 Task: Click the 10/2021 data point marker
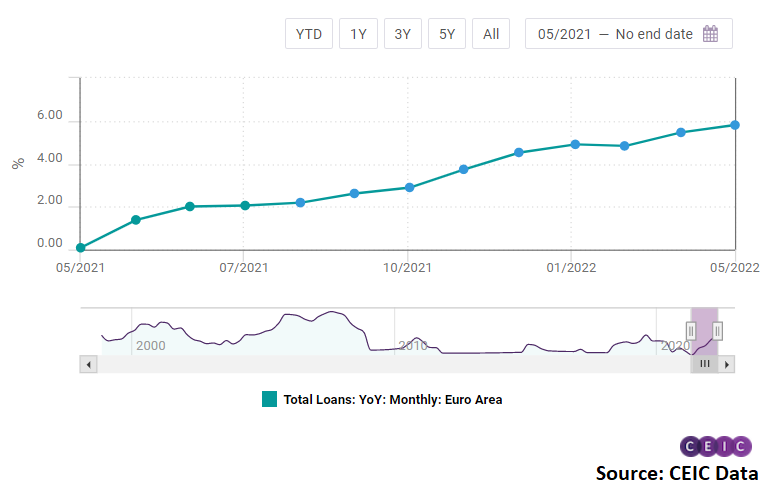(409, 187)
